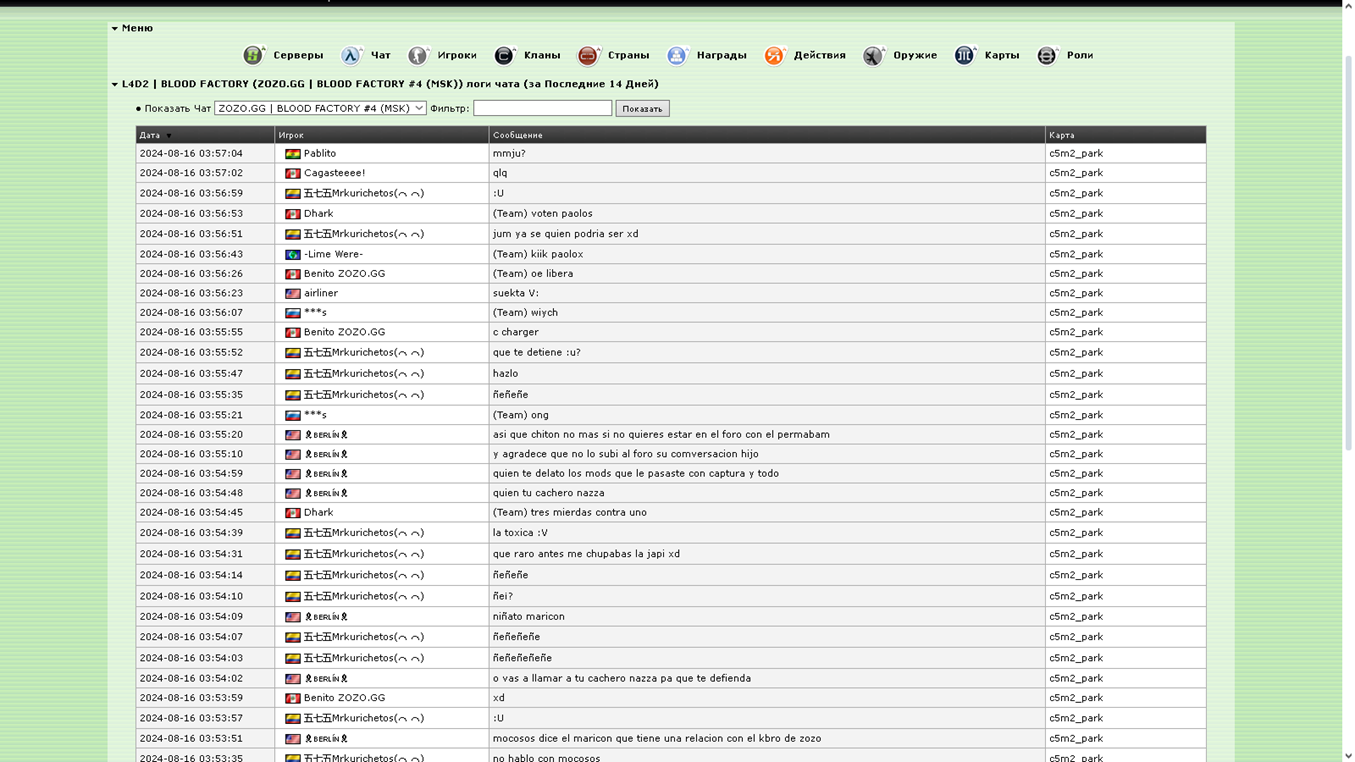Click the Действия actions icon
This screenshot has height=762, width=1355.
click(774, 55)
